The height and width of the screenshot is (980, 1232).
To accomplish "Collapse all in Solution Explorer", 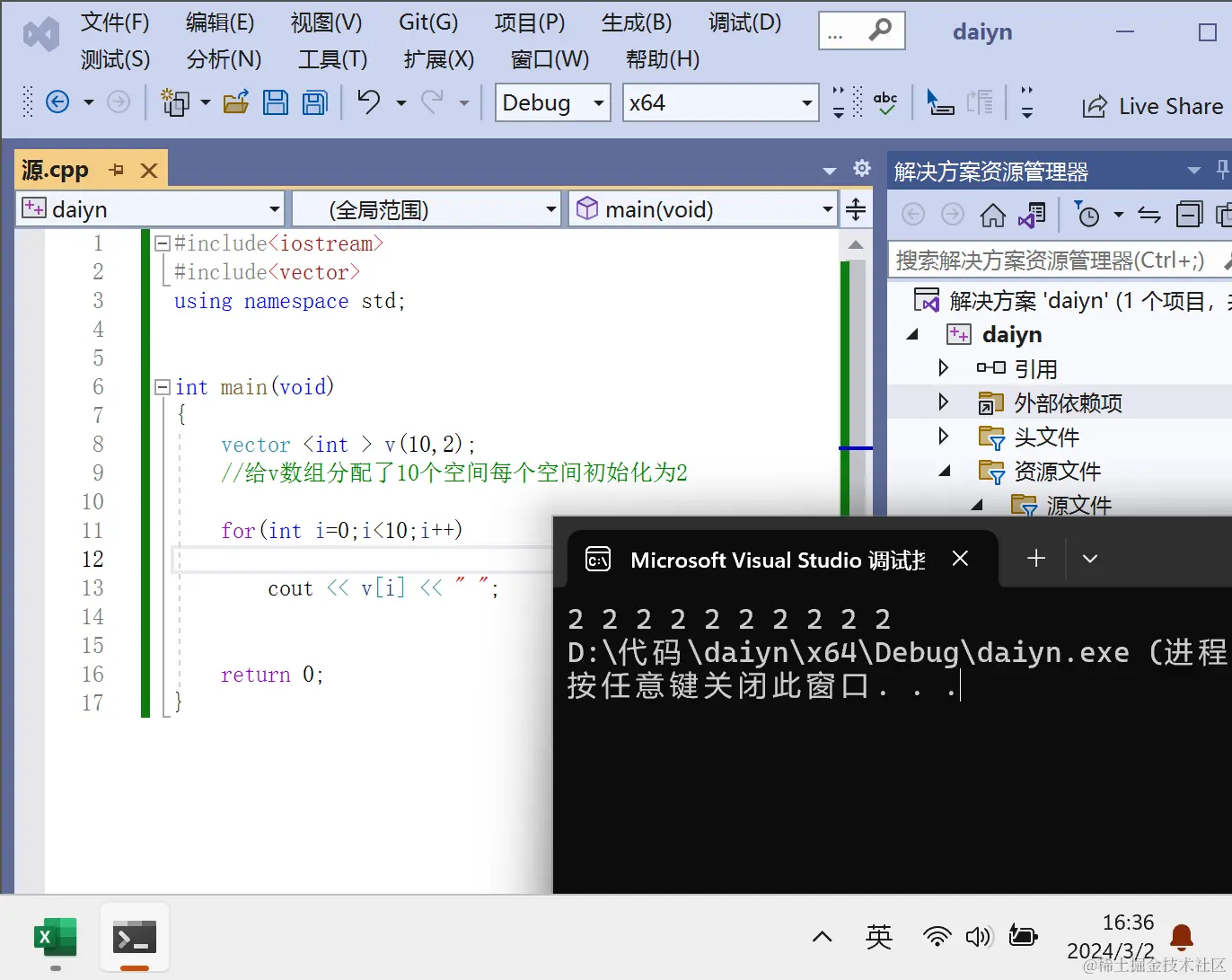I will 1189,215.
